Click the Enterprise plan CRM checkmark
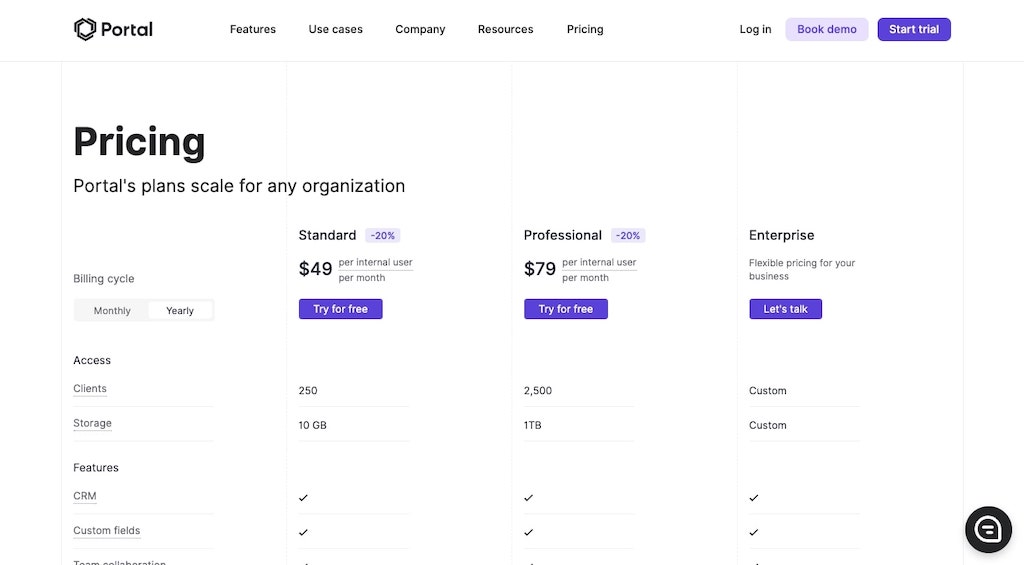 pos(754,497)
